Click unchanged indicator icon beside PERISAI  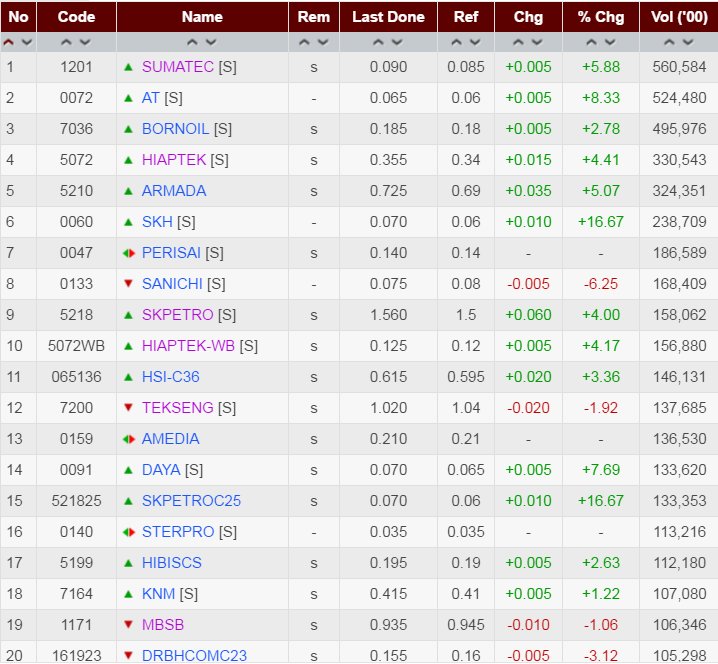pos(129,253)
